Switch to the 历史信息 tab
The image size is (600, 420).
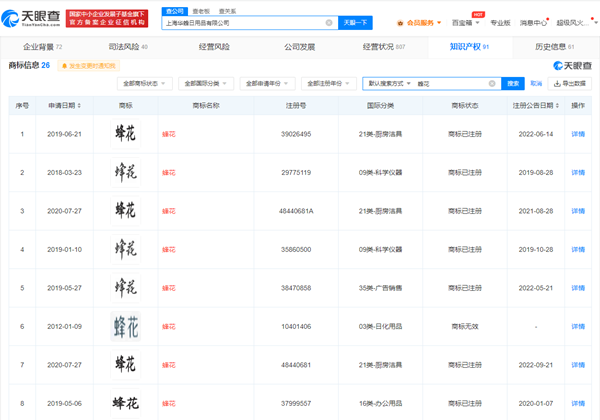pos(554,47)
